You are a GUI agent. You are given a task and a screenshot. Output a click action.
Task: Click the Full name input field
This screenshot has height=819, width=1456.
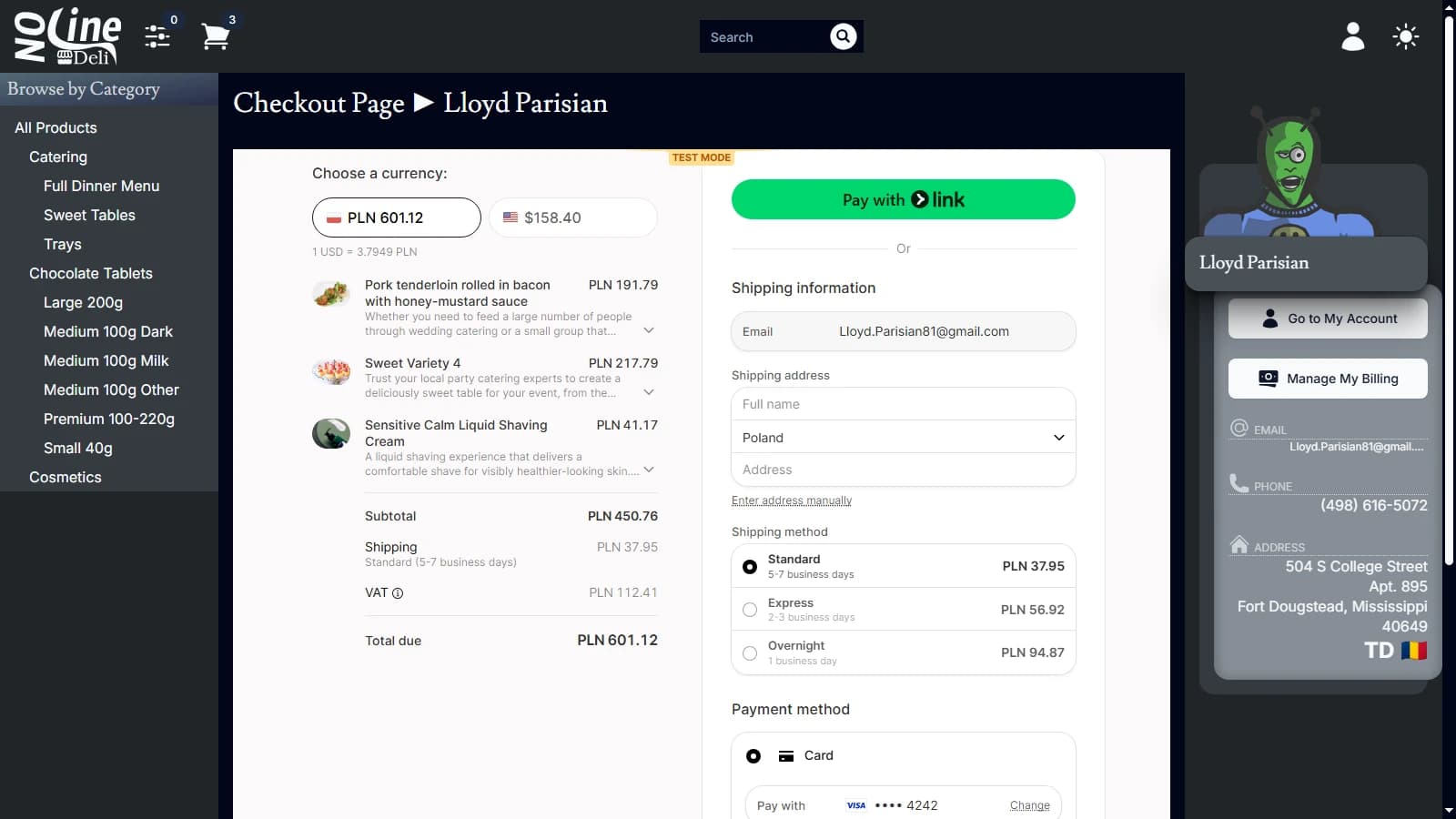[903, 404]
